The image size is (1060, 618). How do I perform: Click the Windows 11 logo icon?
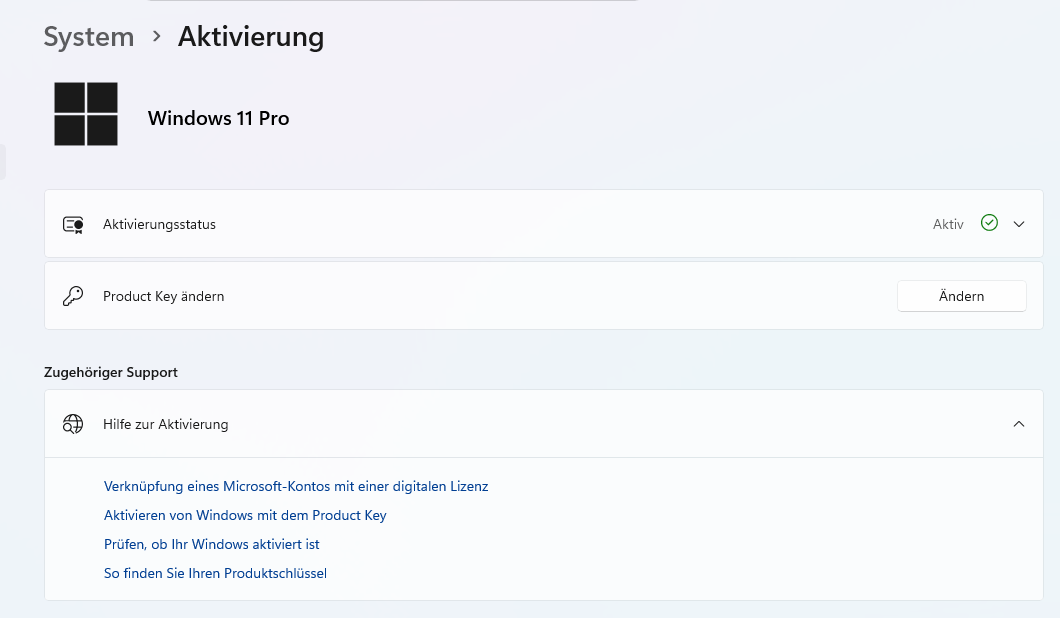click(x=86, y=114)
